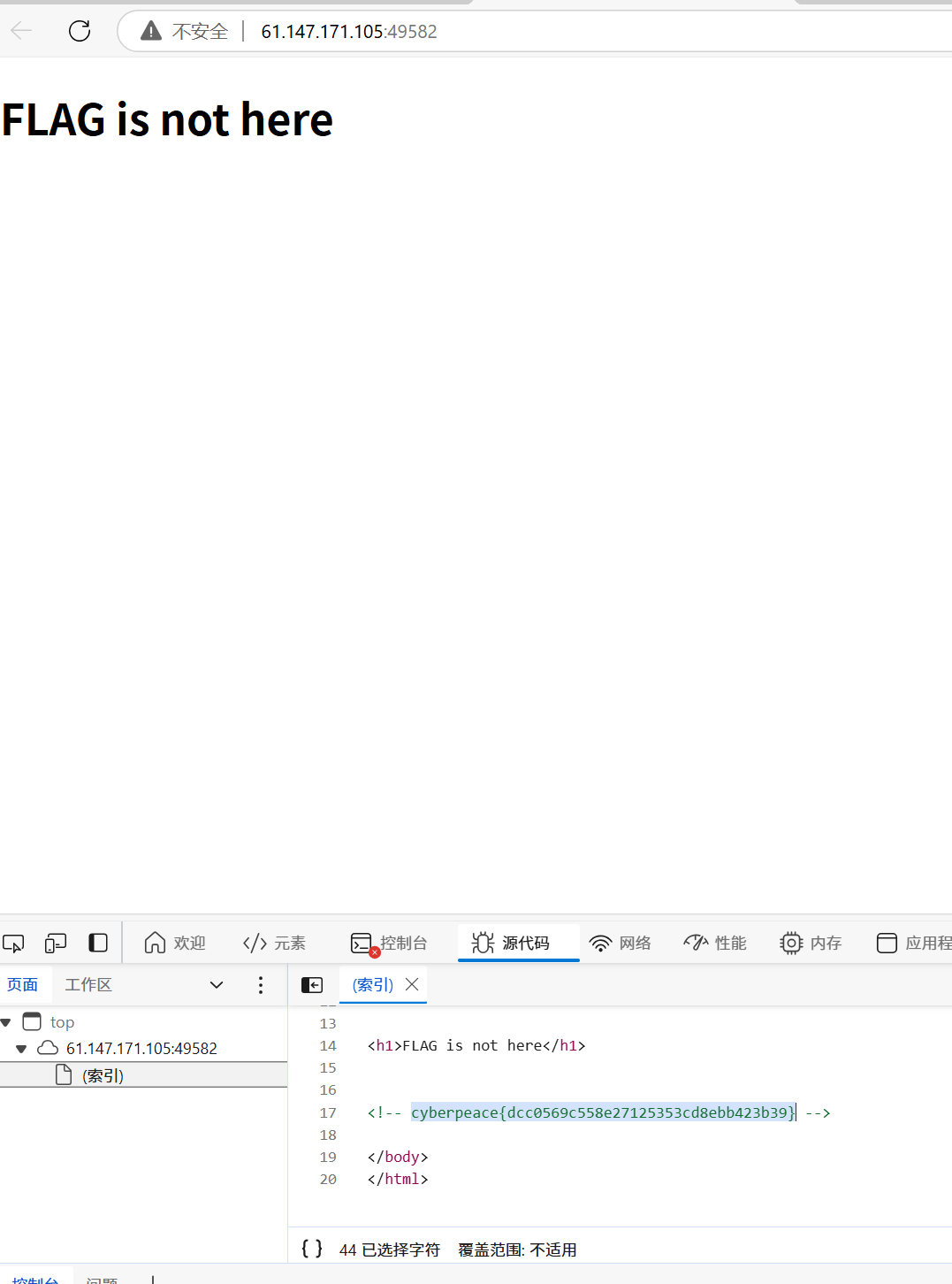Click the closing </html> tag line

(398, 1179)
